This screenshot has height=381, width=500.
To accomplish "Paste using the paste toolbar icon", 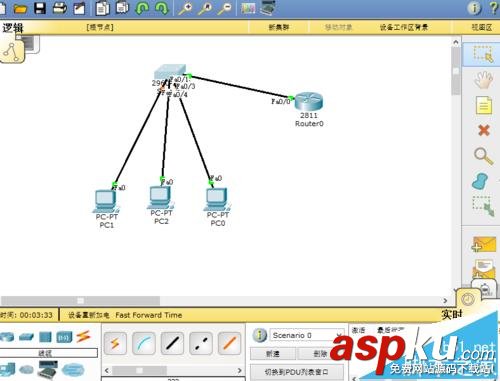I will click(122, 8).
